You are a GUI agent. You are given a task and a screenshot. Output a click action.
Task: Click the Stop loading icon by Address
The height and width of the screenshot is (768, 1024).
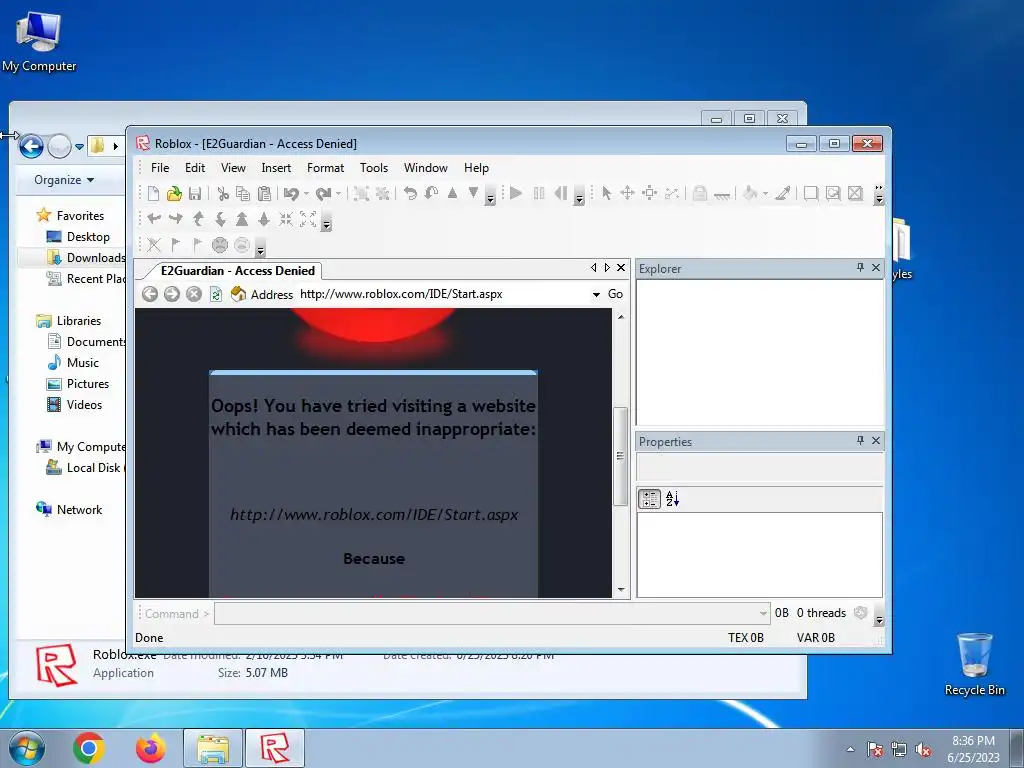coord(193,295)
